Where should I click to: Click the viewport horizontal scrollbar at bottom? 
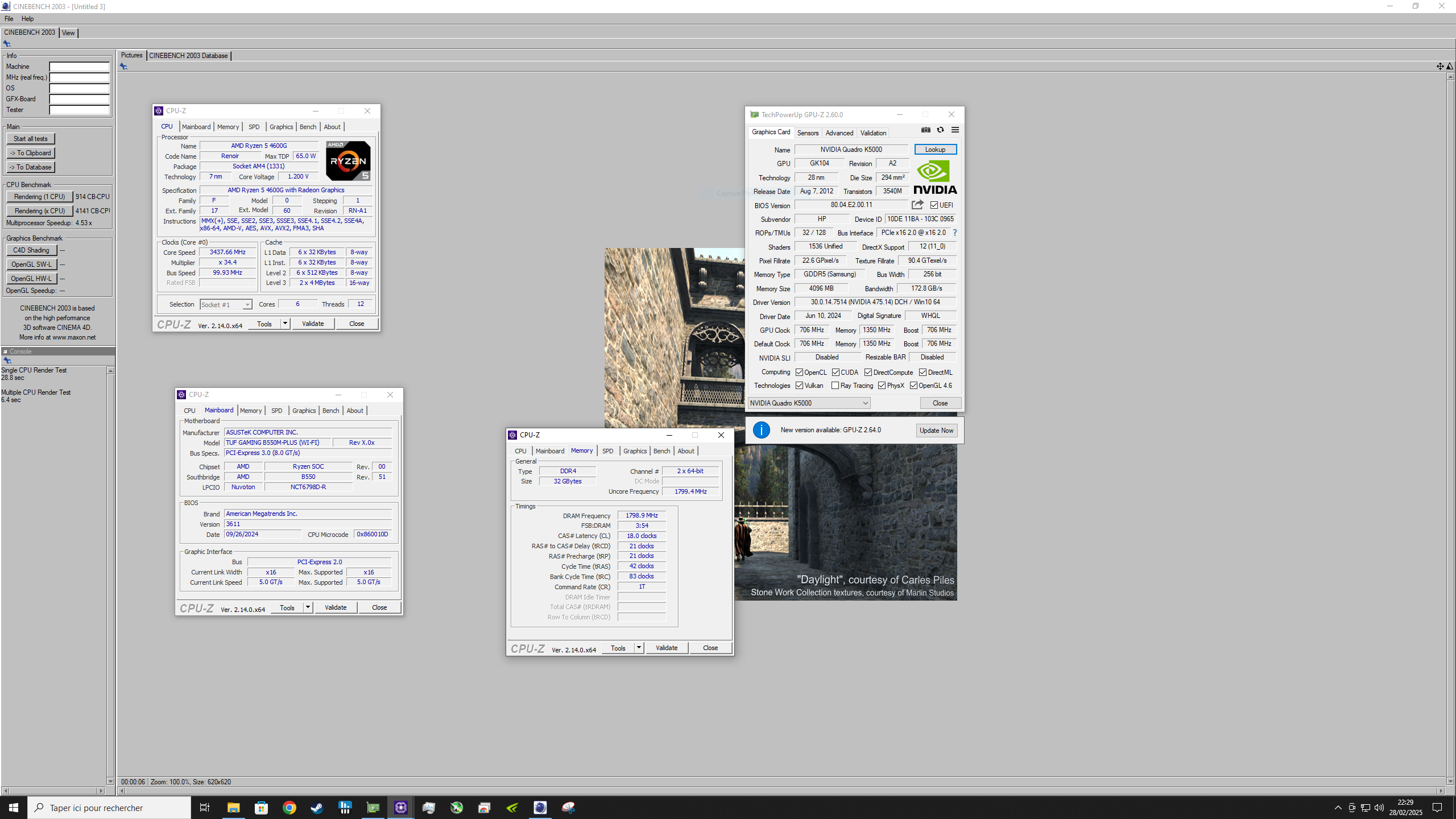(x=781, y=791)
